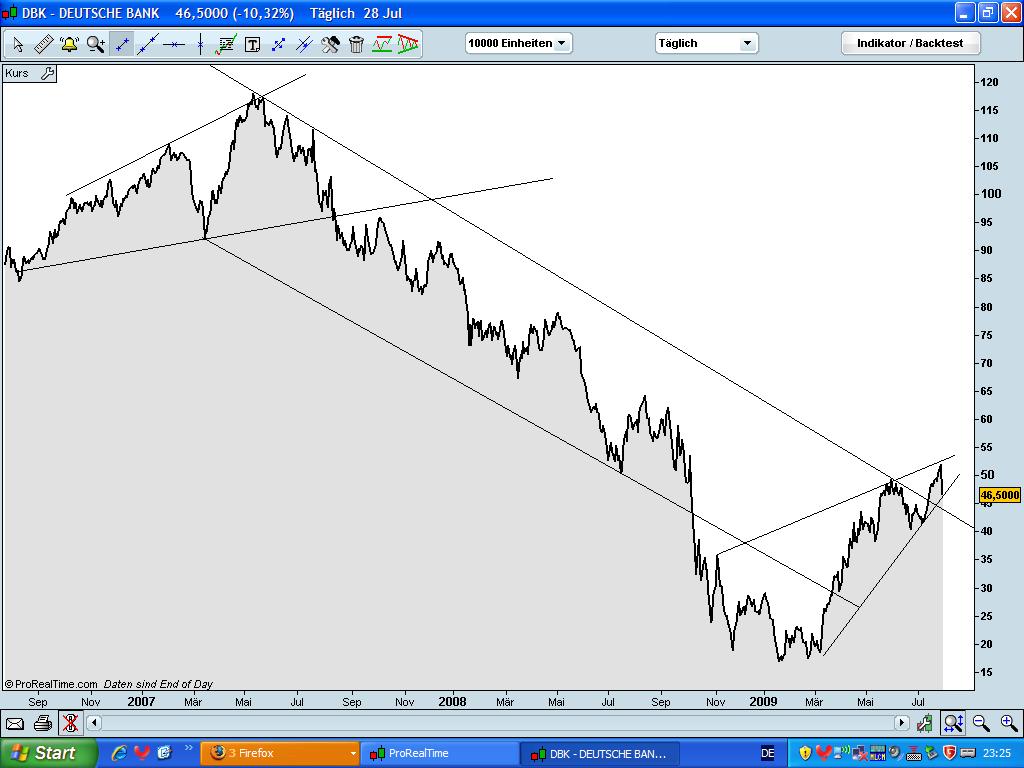
Task: Pick the move/copy object tool
Action: 278,44
